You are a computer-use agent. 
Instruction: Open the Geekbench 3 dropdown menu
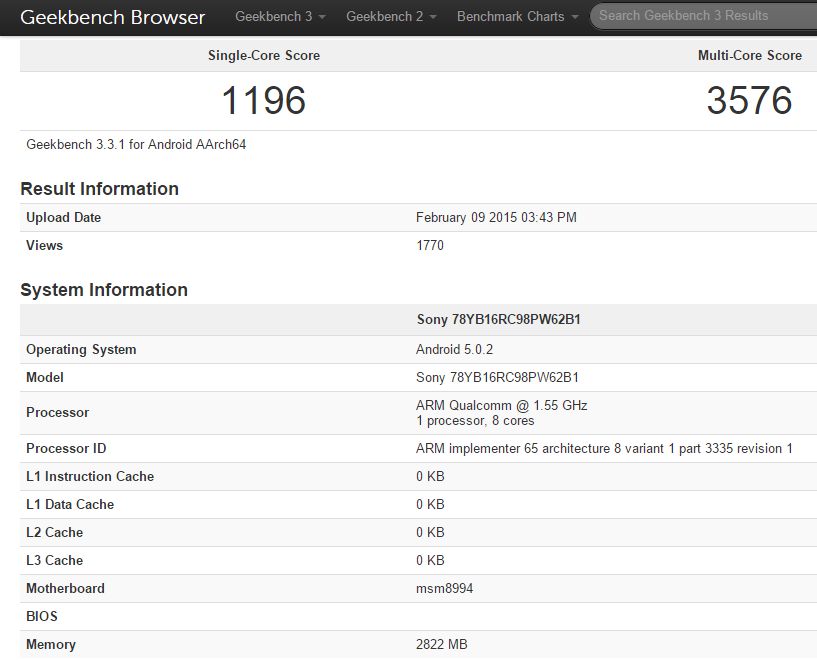click(280, 17)
